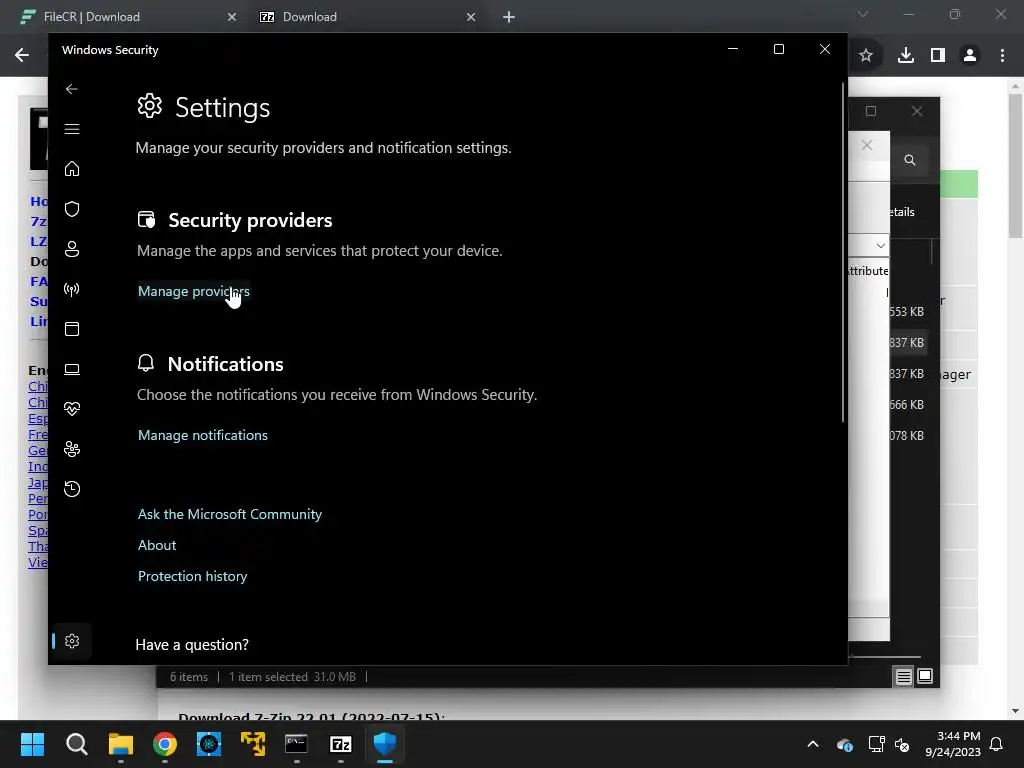Viewport: 1024px width, 768px height.
Task: Open taskbar Search
Action: click(76, 744)
